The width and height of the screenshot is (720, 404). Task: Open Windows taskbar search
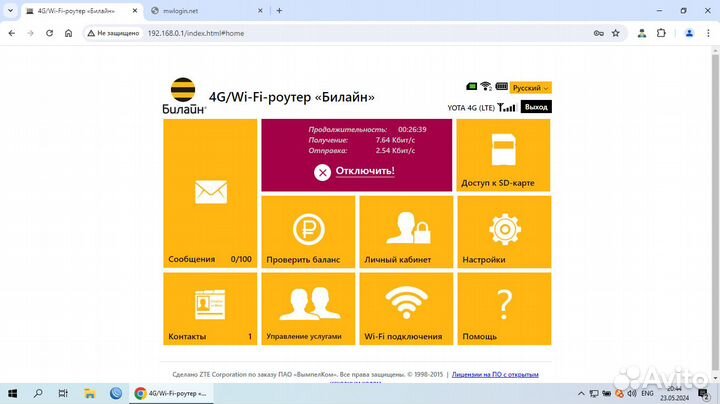click(39, 393)
